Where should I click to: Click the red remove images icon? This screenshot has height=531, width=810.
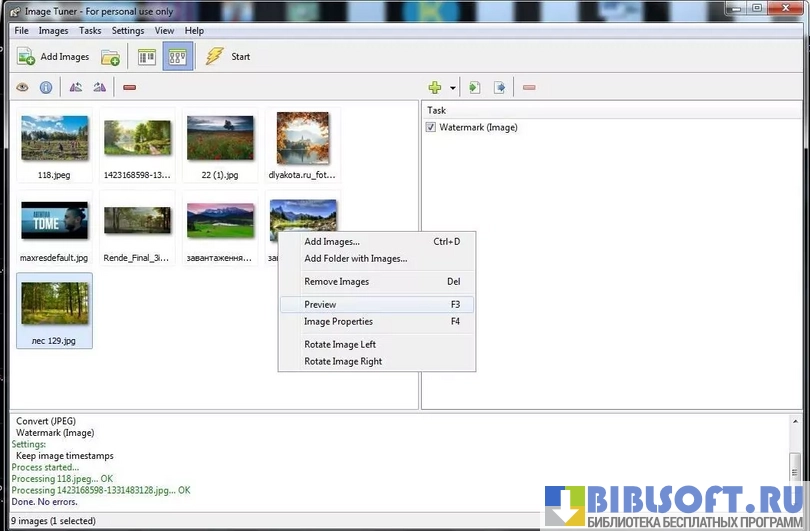coord(129,88)
